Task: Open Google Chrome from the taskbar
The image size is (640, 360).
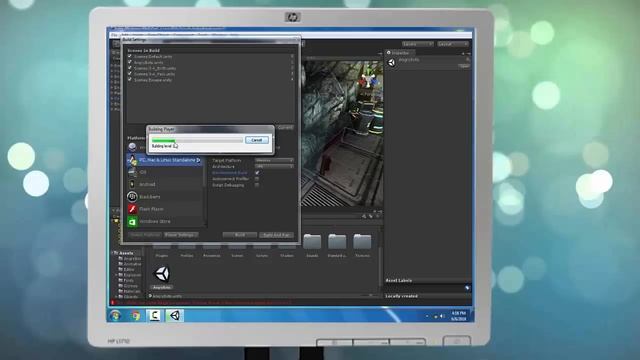Action: click(x=136, y=316)
